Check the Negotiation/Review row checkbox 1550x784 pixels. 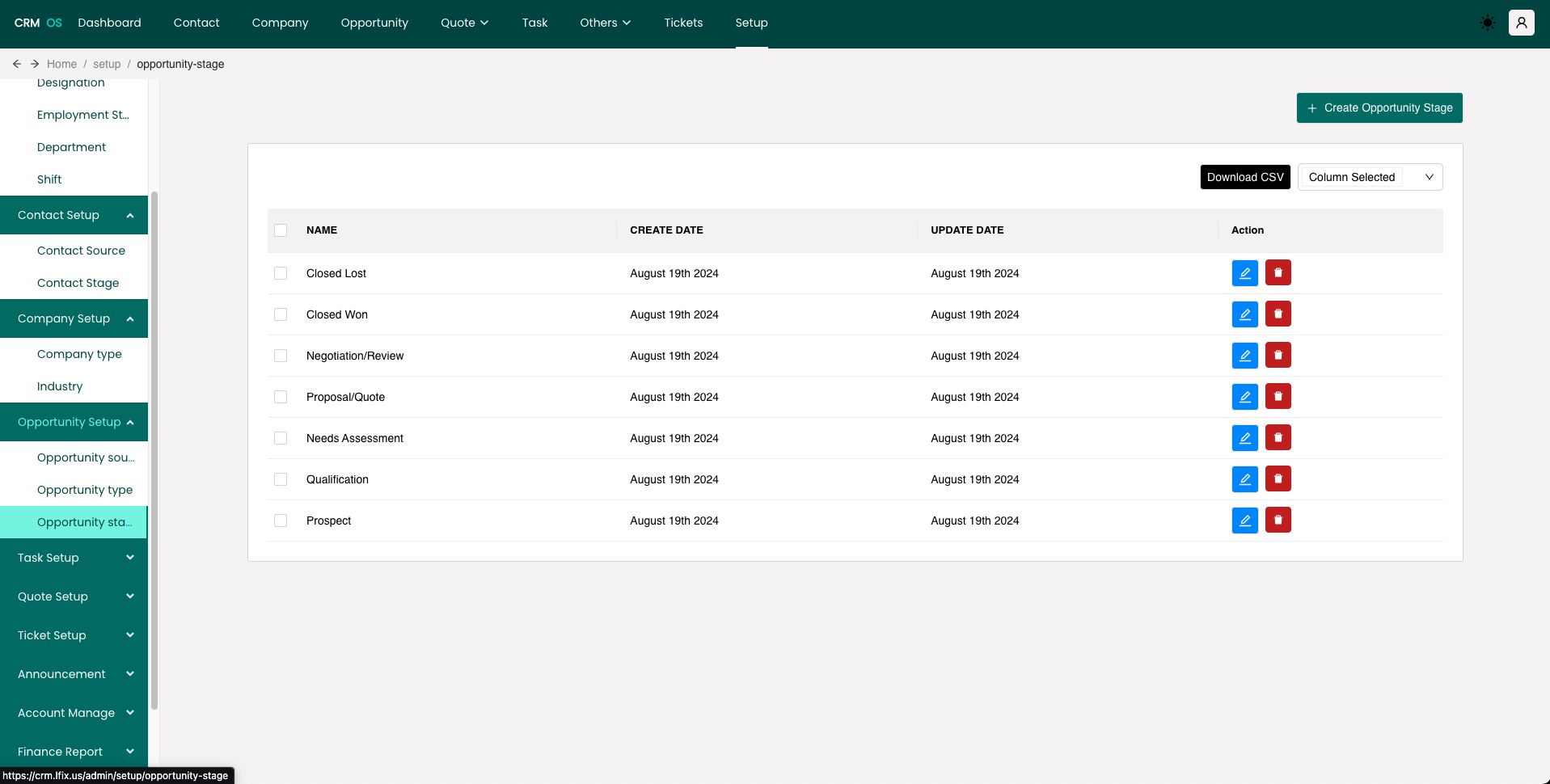[x=281, y=356]
